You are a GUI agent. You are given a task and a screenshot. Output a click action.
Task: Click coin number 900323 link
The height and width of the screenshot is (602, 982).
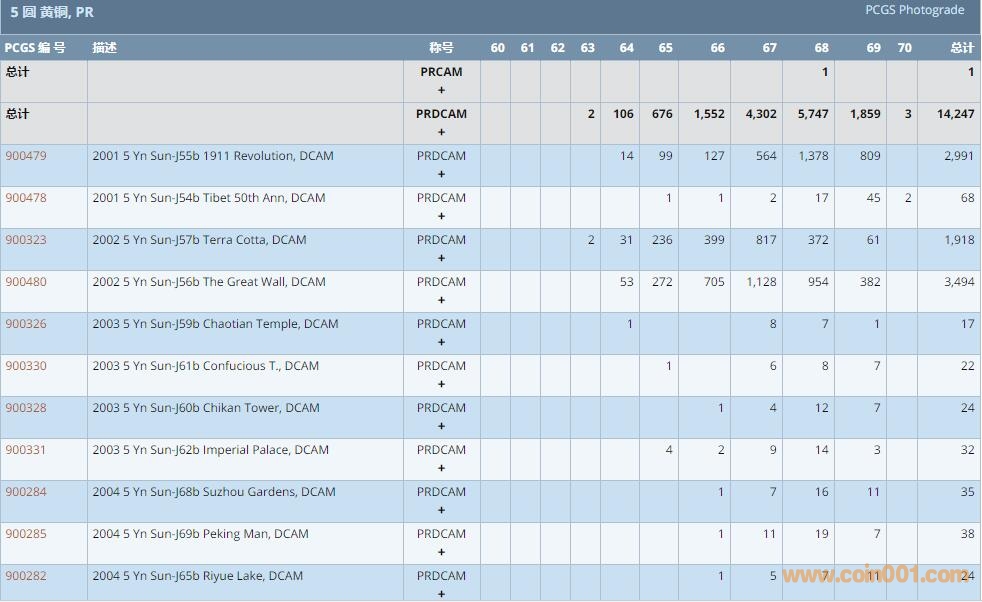click(26, 240)
